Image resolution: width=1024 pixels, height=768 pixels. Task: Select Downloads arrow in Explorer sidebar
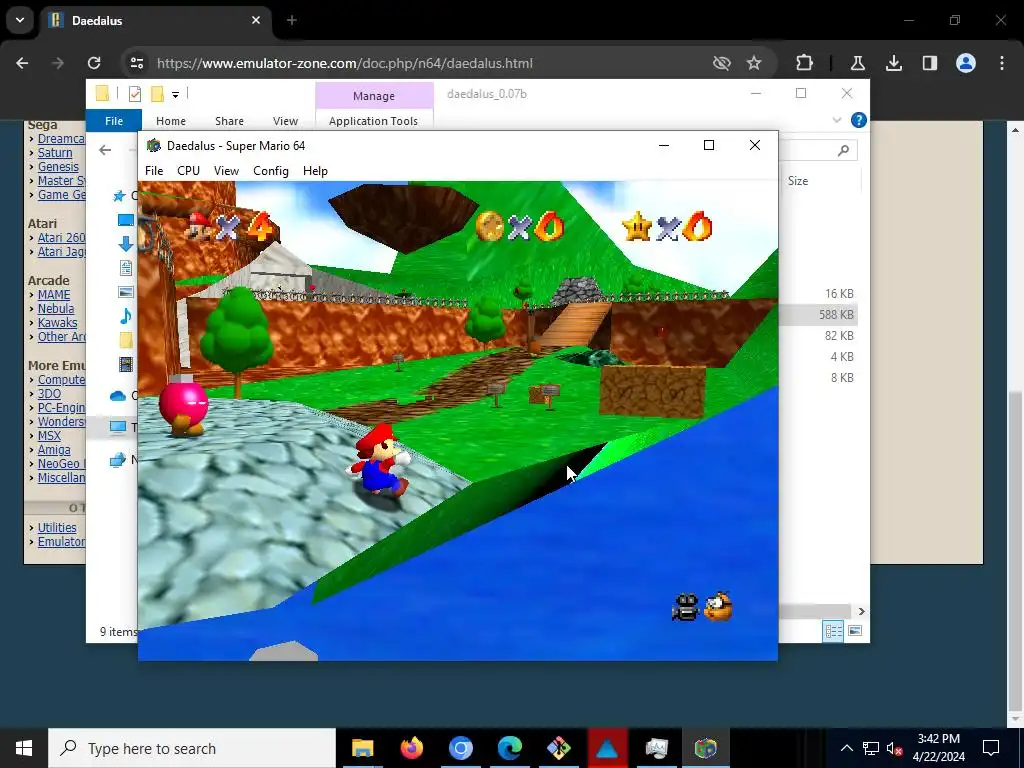[125, 244]
